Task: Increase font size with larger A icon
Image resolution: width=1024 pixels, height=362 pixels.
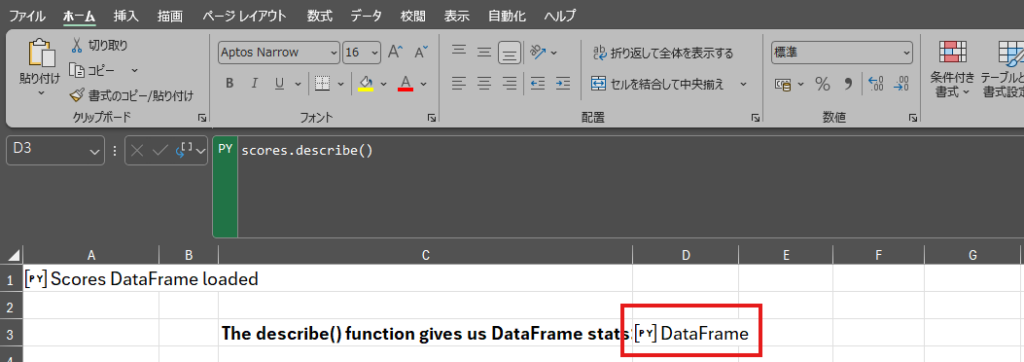Action: click(x=396, y=52)
